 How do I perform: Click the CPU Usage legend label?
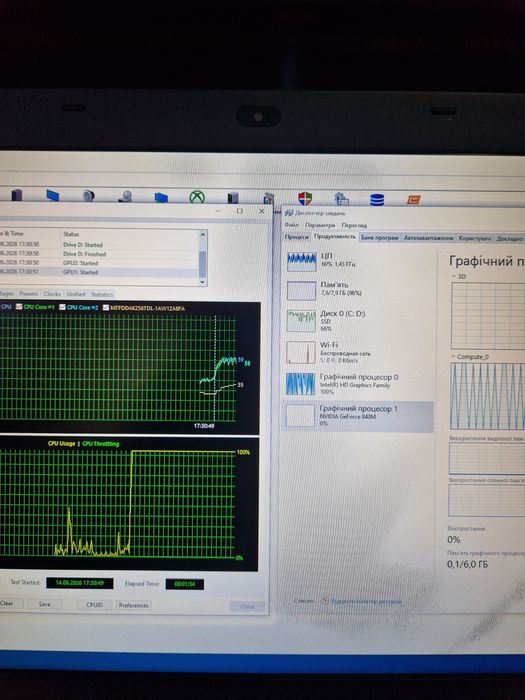61,443
